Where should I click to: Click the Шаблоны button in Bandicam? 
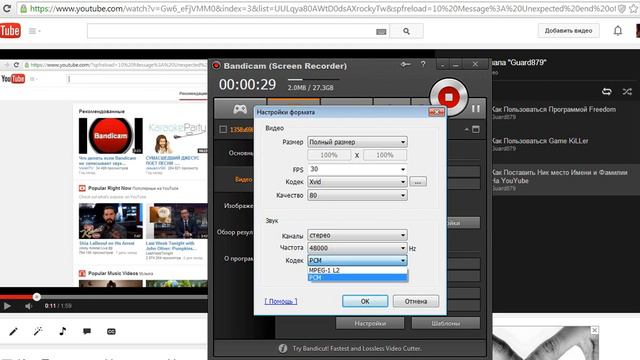446,323
